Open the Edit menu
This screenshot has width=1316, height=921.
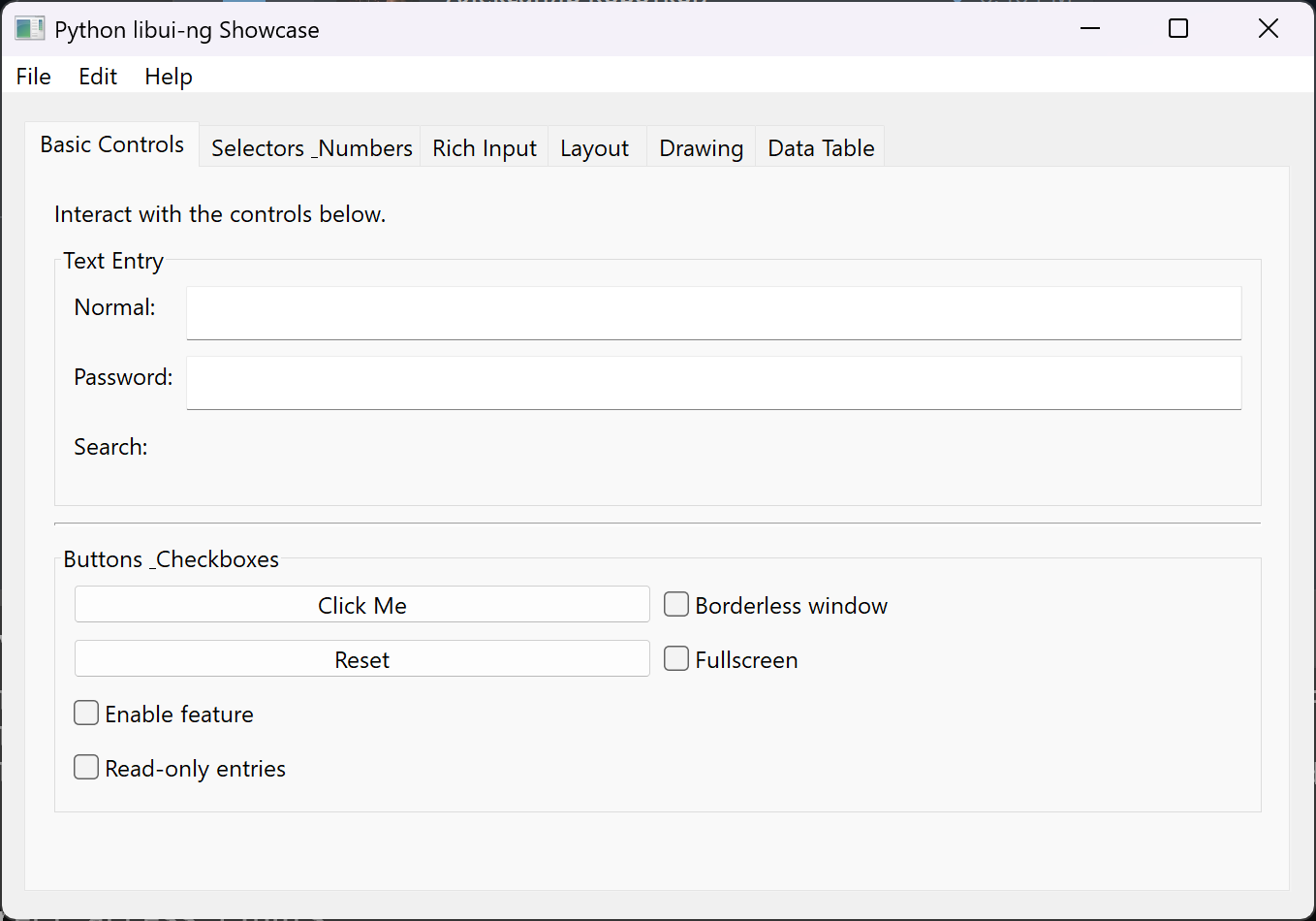(98, 77)
